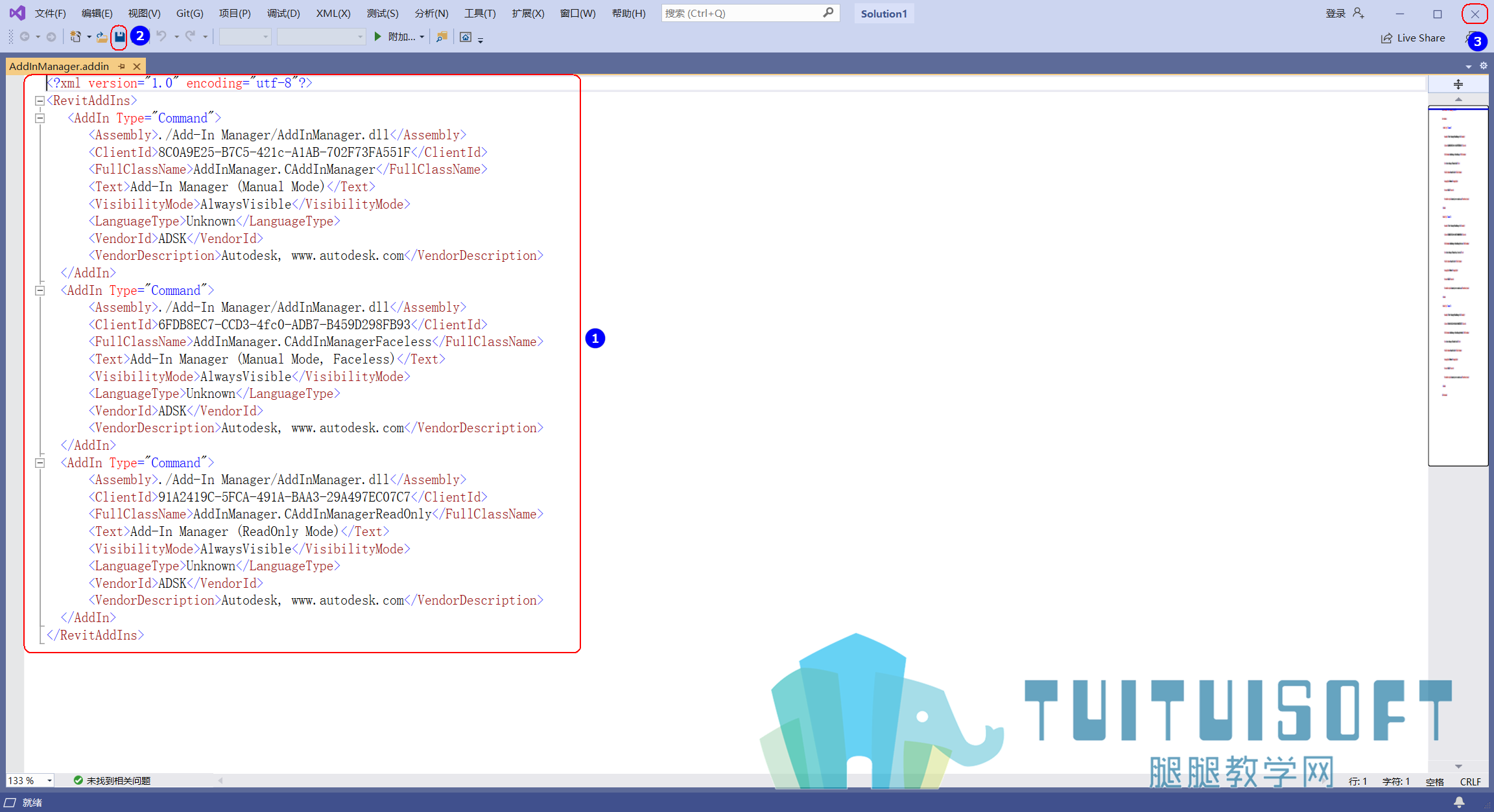Click the 空格 indentation indicator

(x=1434, y=782)
